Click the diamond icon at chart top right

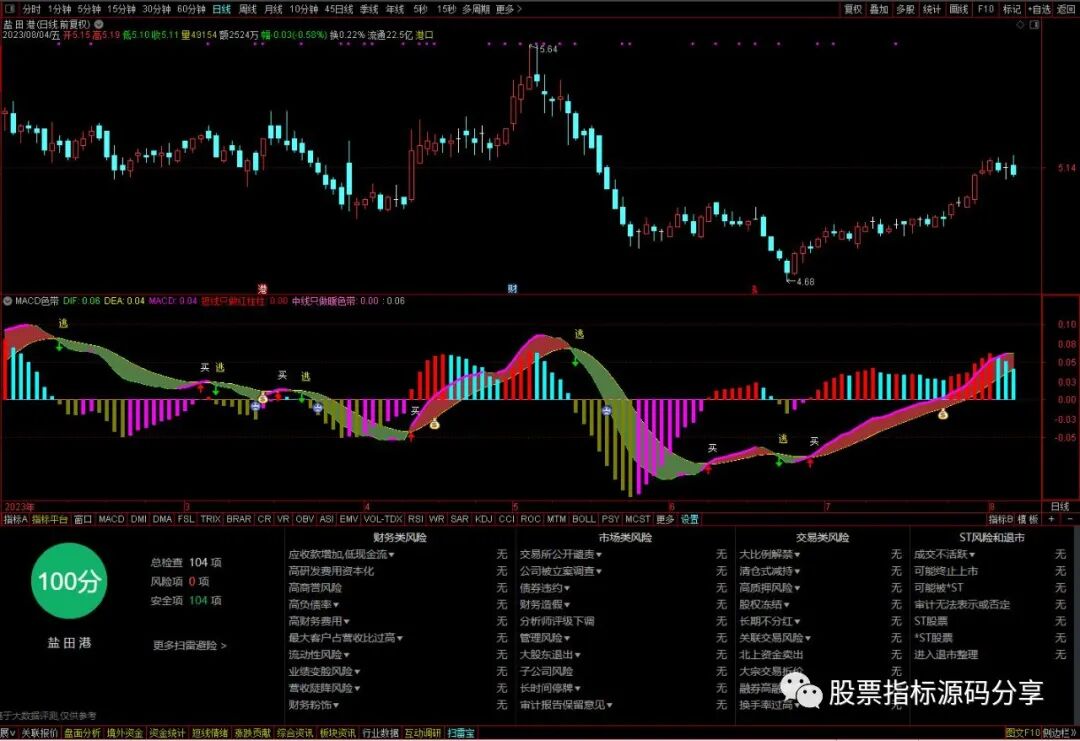1021,24
